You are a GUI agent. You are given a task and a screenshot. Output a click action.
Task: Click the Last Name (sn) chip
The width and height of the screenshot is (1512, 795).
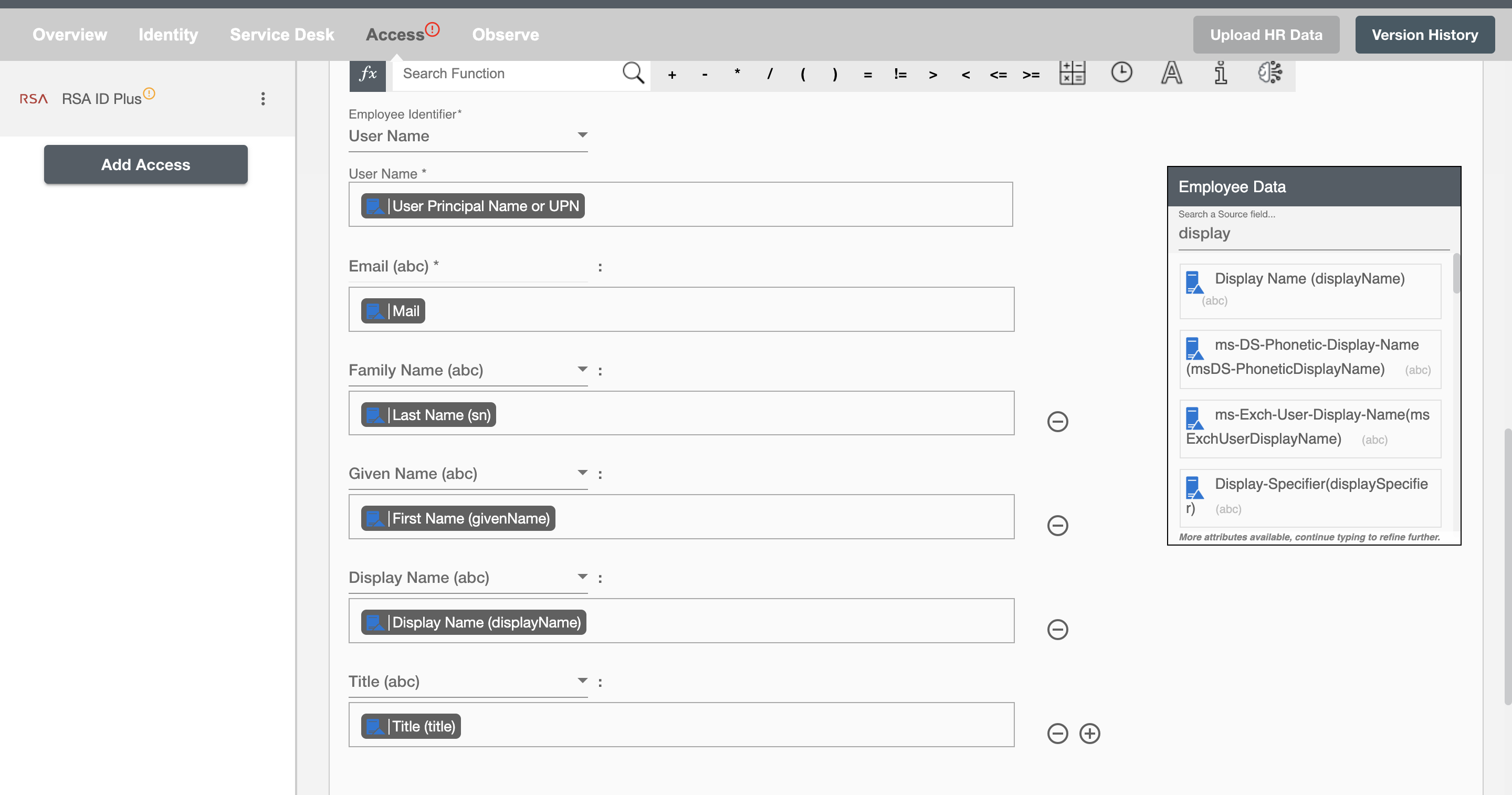pos(428,415)
